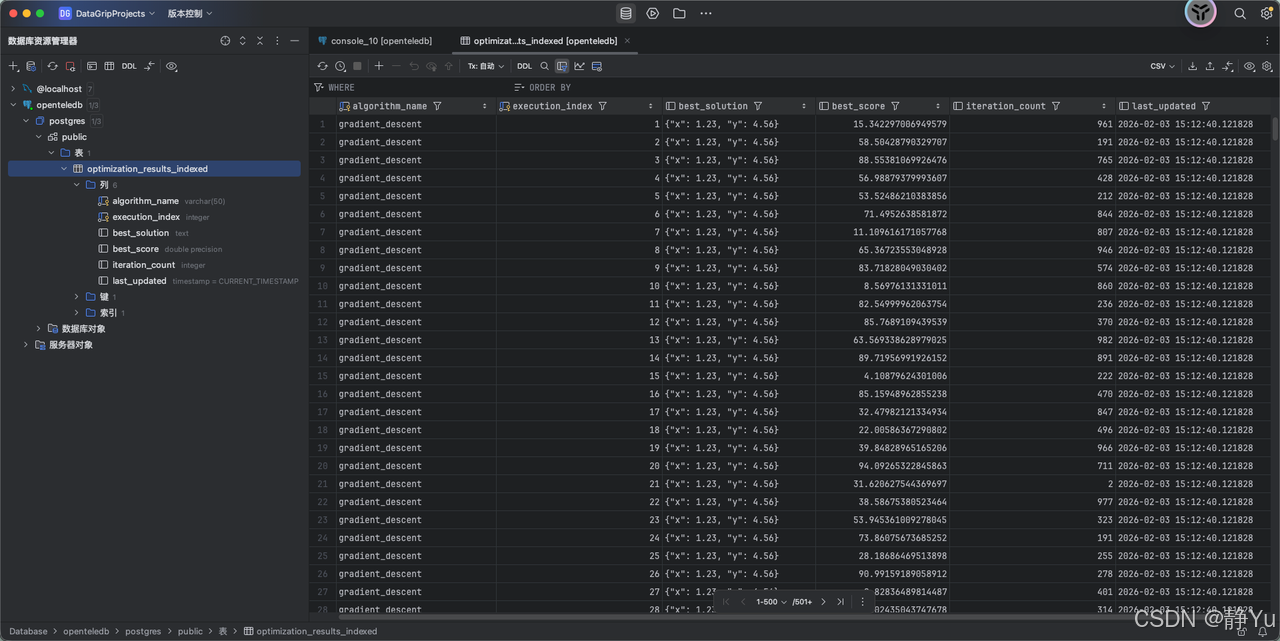Go to next page of results
1280x641 pixels.
click(x=824, y=602)
